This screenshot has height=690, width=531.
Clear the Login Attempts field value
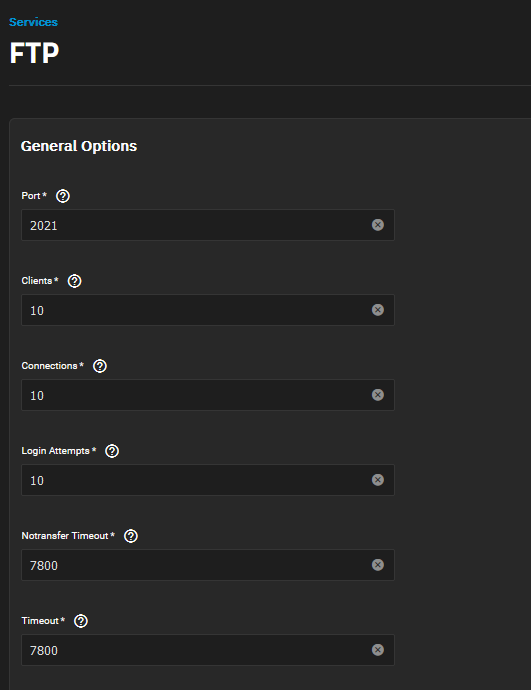coord(377,480)
